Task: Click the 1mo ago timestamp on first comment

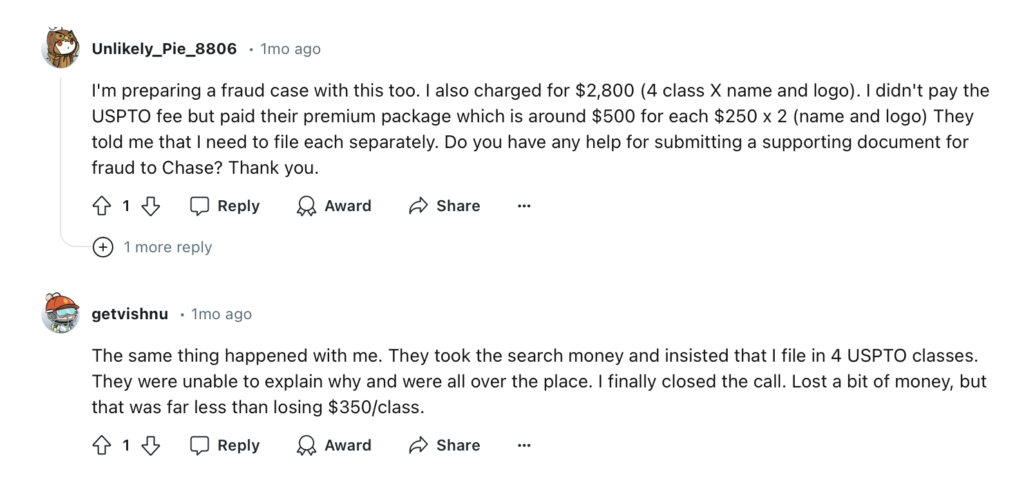Action: 291,48
